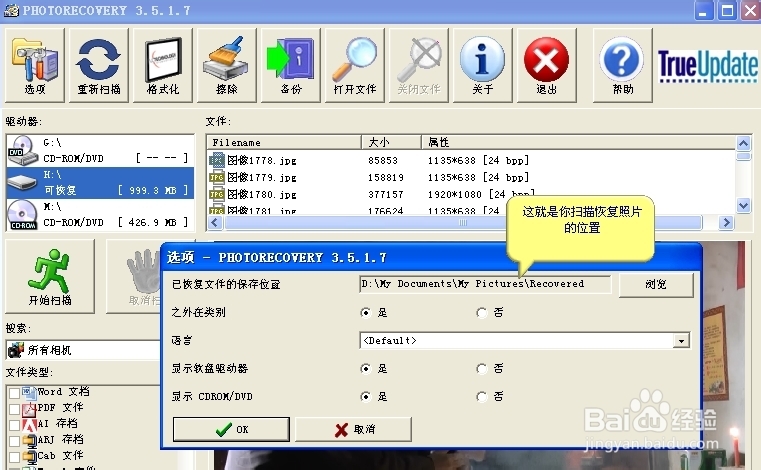
Task: Click the horizontal scrollbar thumb of file list
Action: [x=463, y=223]
